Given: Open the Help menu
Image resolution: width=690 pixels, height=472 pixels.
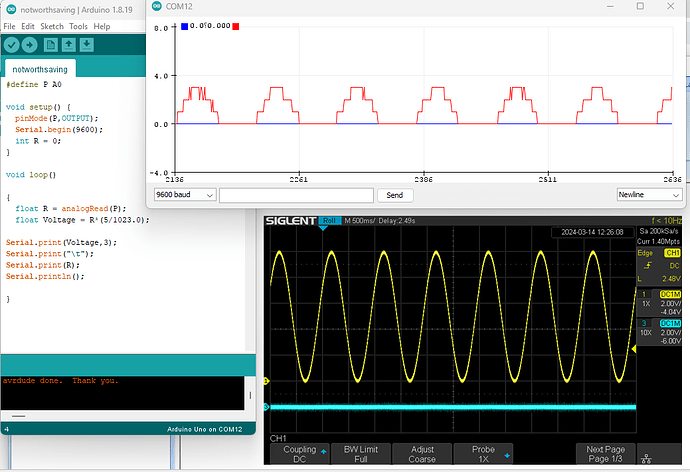Looking at the screenshot, I should (102, 25).
